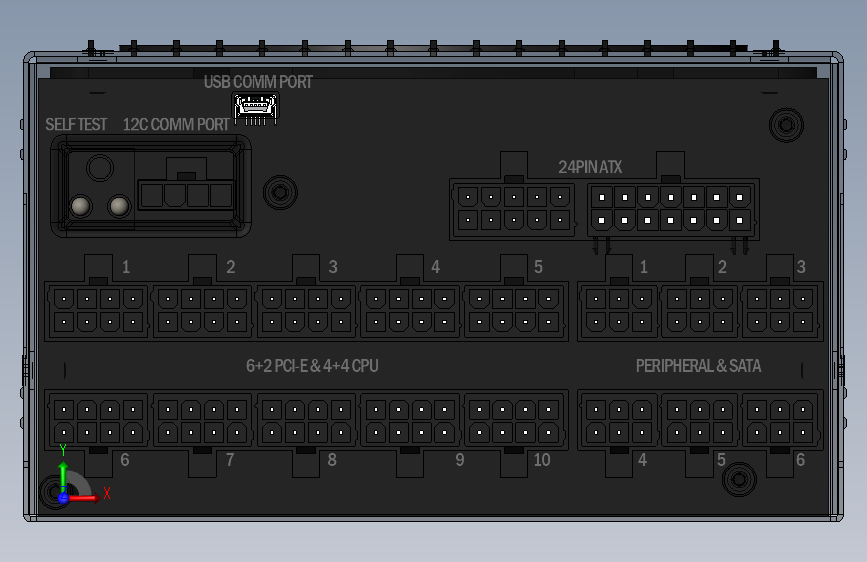Select PCI-E connector number 3
This screenshot has height=562, width=867.
point(306,310)
